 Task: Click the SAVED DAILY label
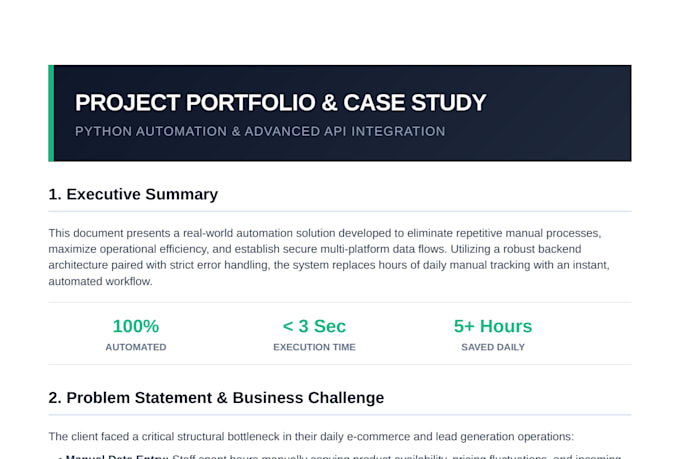493,347
